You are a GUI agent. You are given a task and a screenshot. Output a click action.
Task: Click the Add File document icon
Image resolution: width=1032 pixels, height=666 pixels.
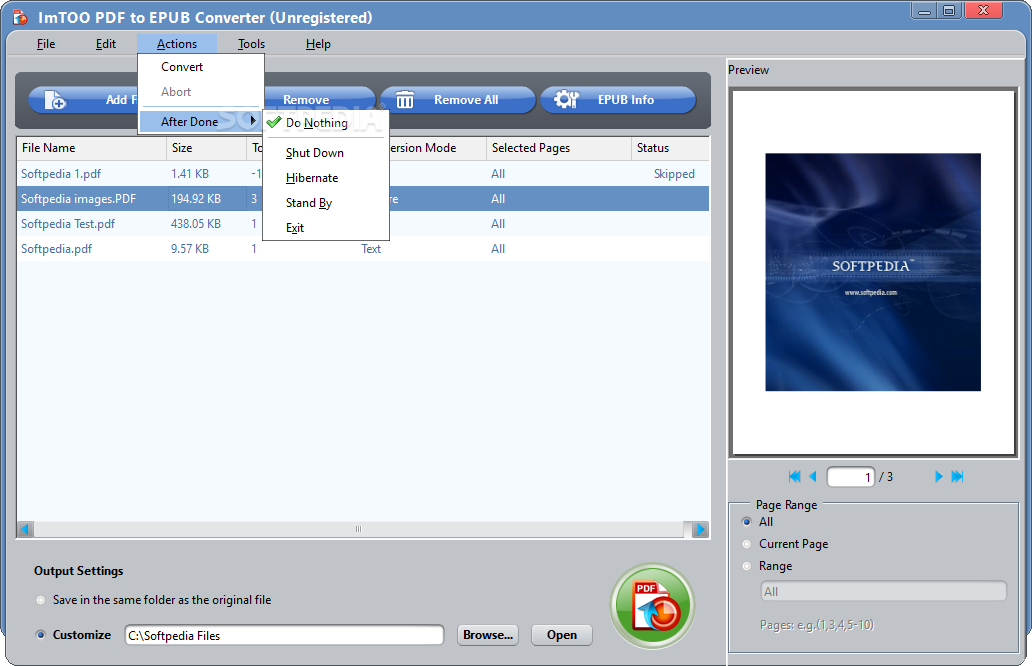55,100
